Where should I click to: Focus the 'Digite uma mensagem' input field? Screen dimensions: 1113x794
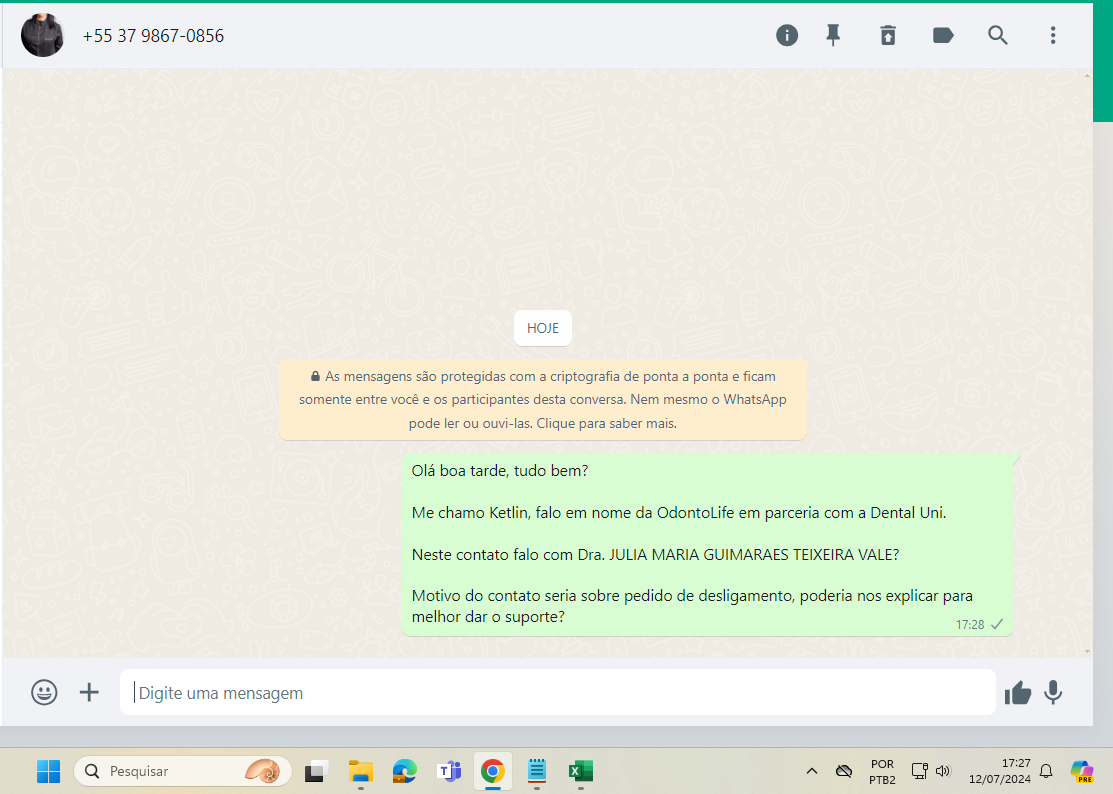(557, 692)
